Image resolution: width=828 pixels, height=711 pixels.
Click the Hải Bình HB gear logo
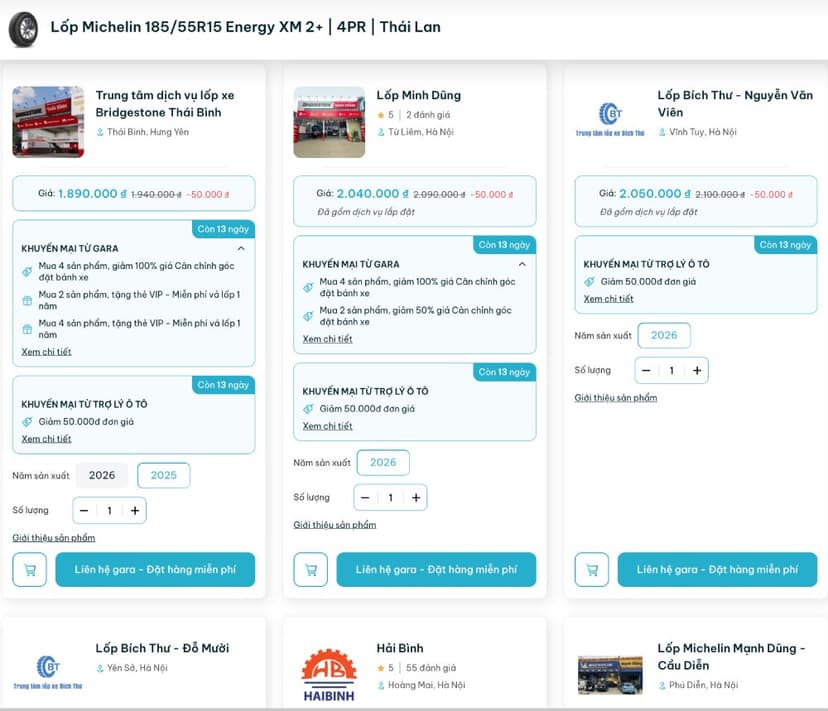pos(329,675)
